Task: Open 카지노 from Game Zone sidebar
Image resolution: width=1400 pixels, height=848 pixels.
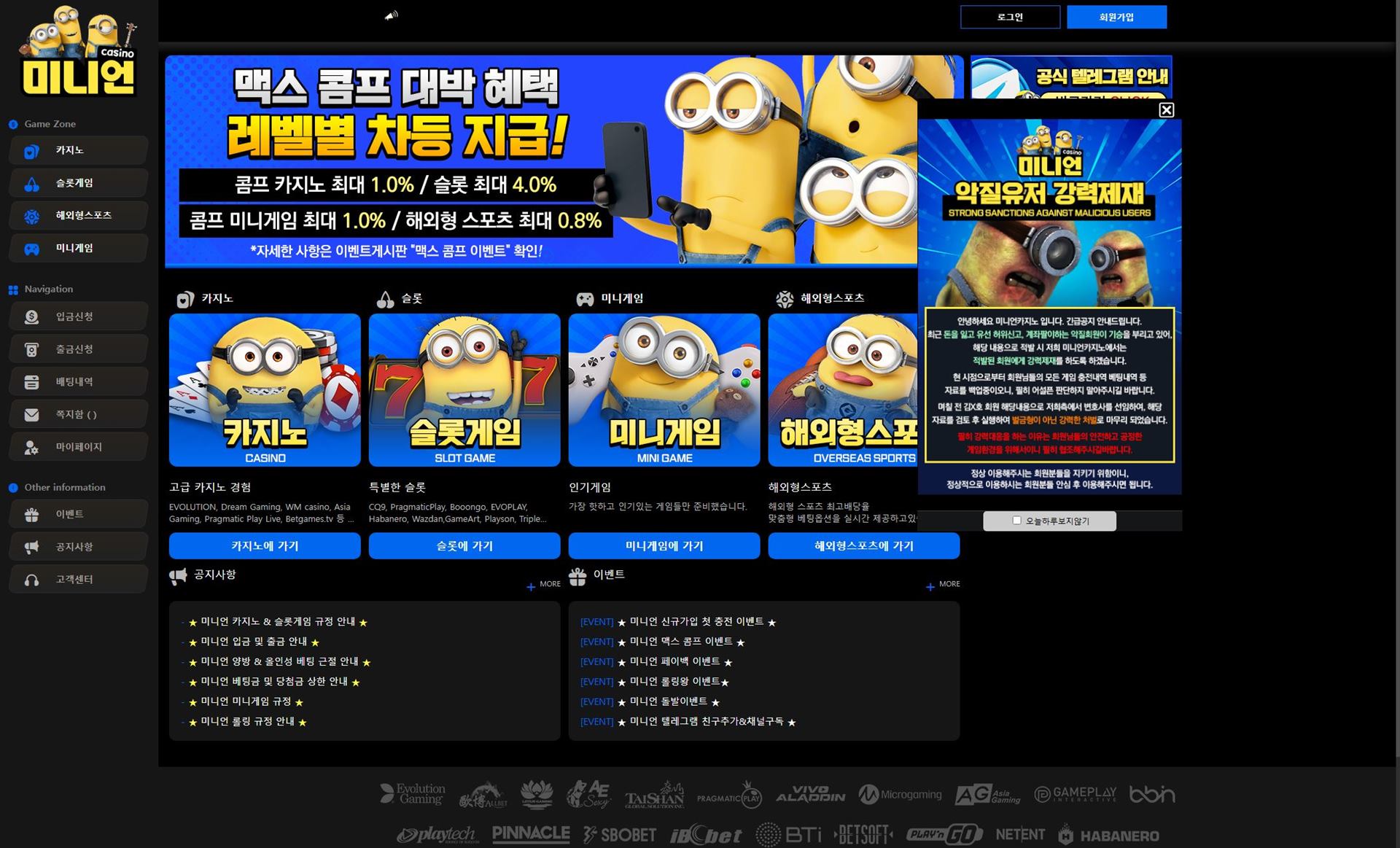Action: coord(79,150)
